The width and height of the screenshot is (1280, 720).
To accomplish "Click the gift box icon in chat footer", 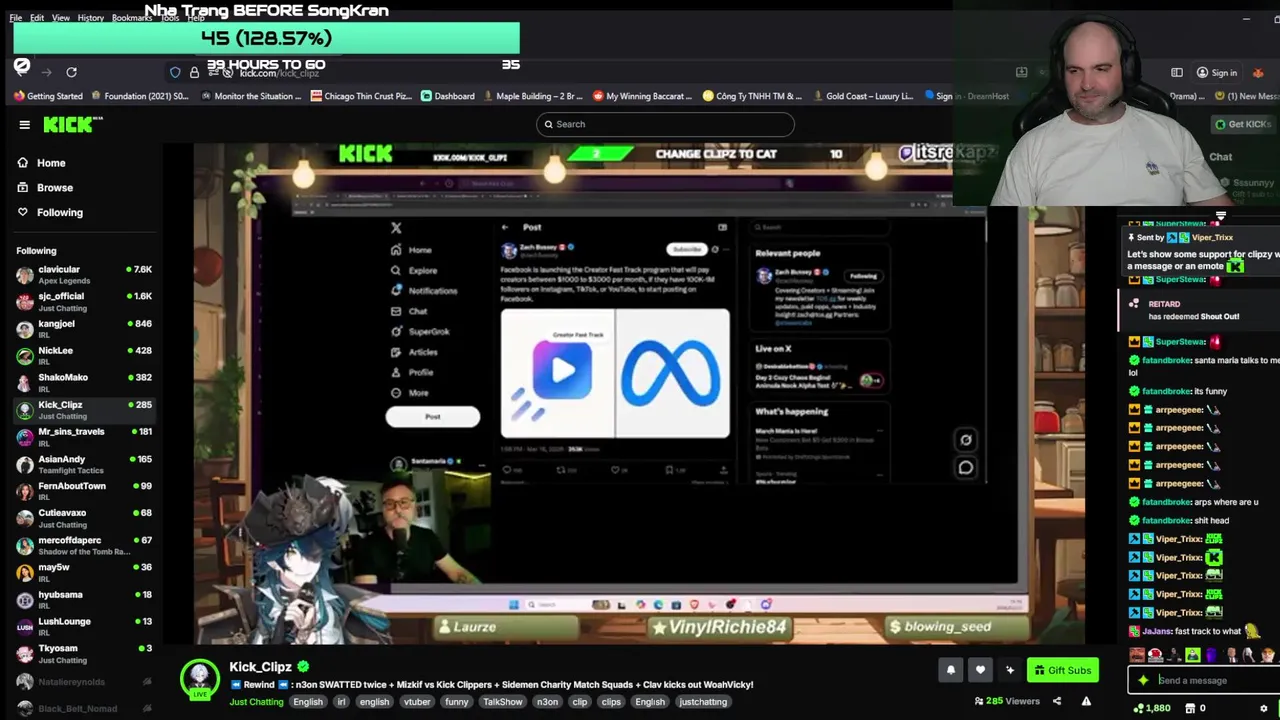I will pos(1190,708).
